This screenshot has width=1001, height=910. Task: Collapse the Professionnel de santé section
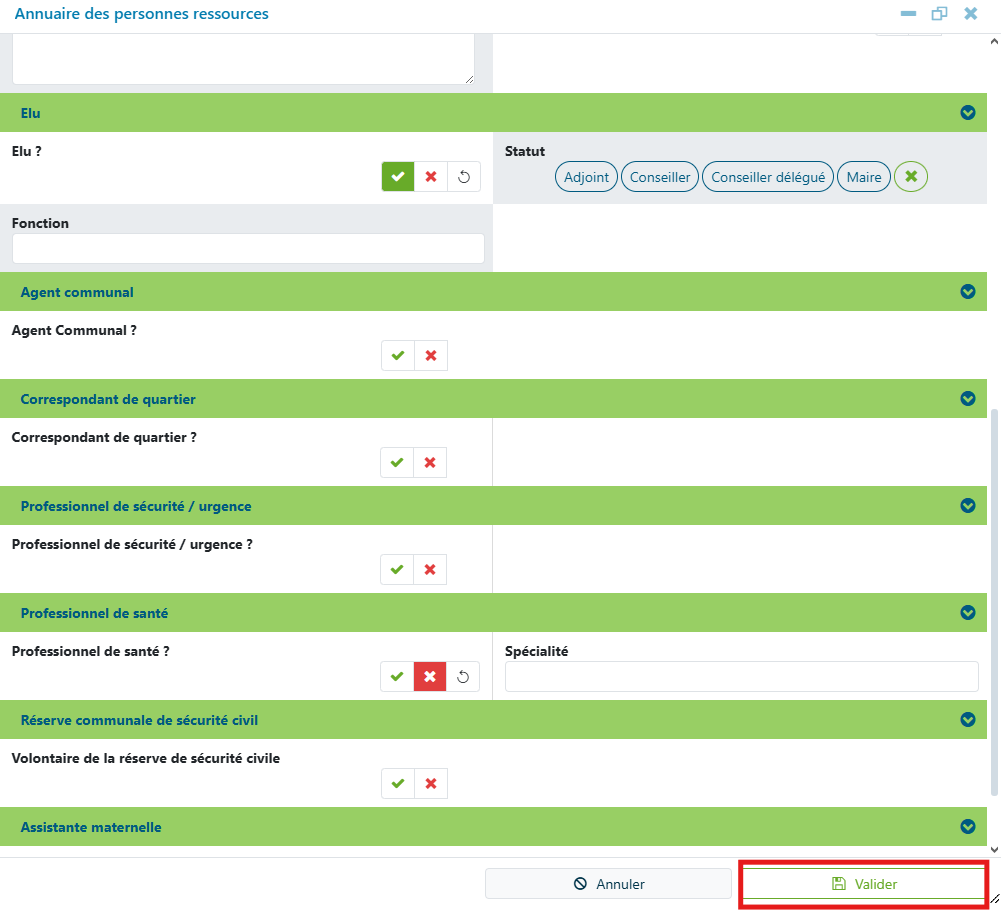(968, 612)
